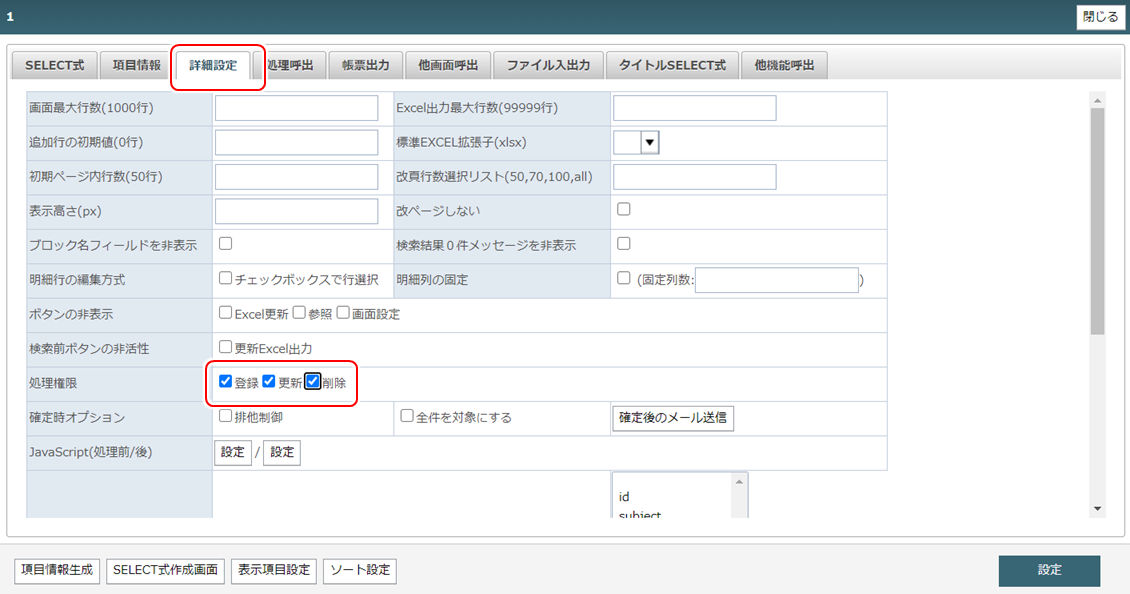Enable チェックボックスで行選択 checkbox
The image size is (1130, 594).
pos(226,278)
